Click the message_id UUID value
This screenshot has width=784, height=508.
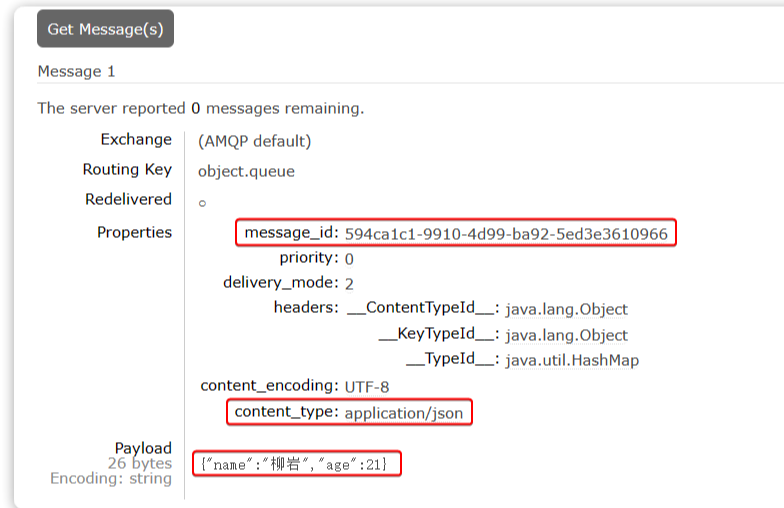[506, 234]
